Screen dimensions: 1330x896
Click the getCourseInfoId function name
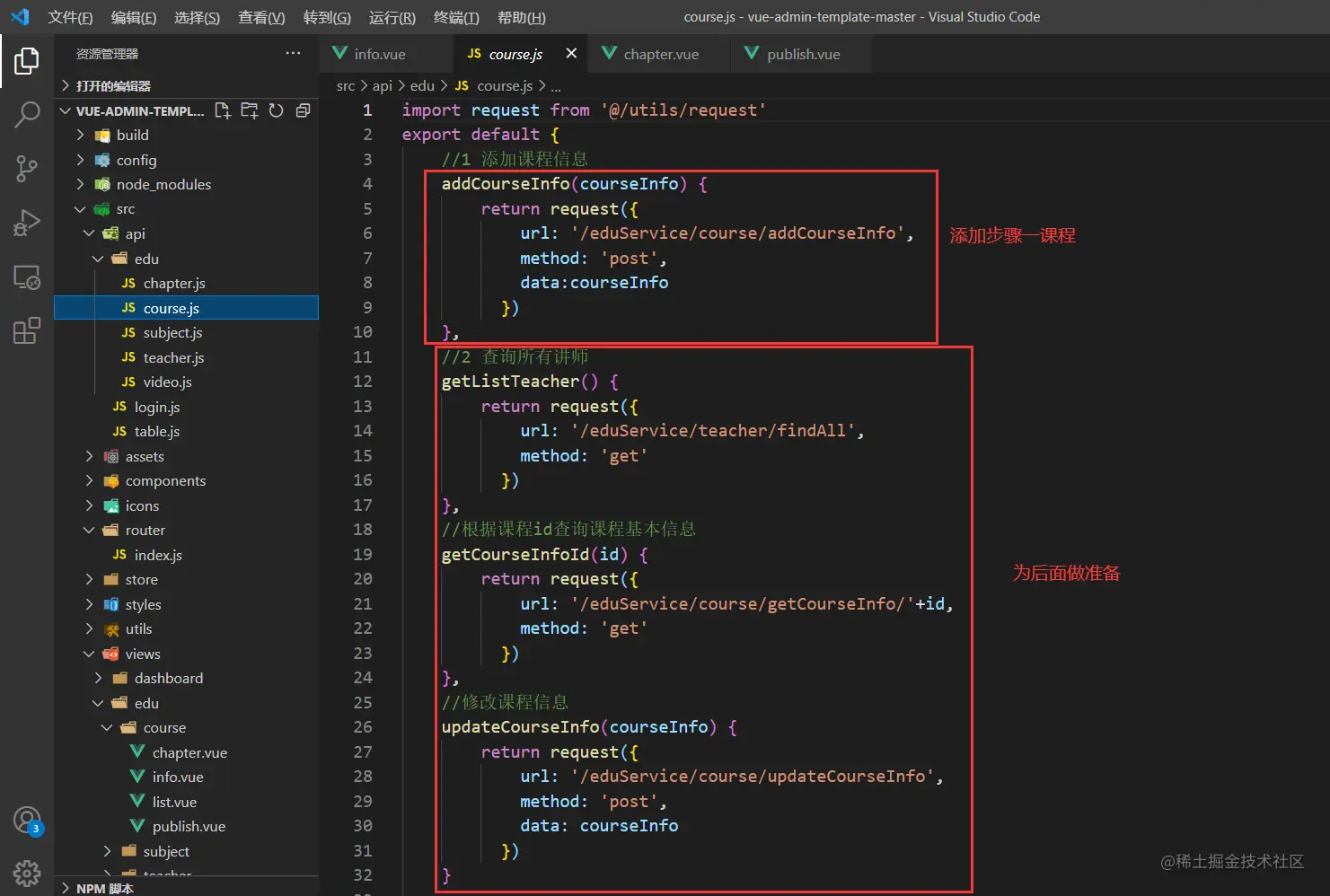(515, 554)
